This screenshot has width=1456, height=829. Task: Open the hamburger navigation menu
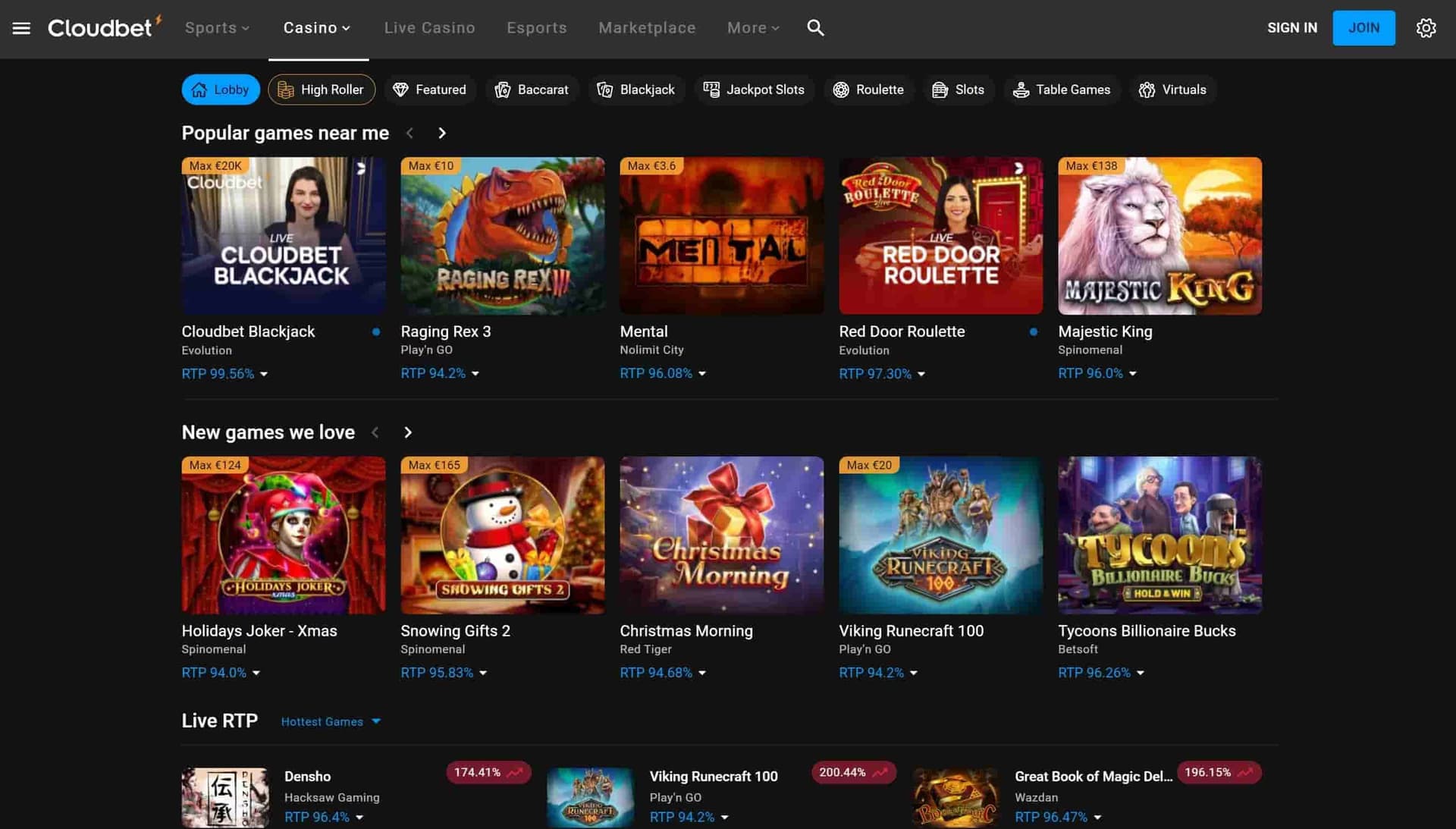coord(22,27)
